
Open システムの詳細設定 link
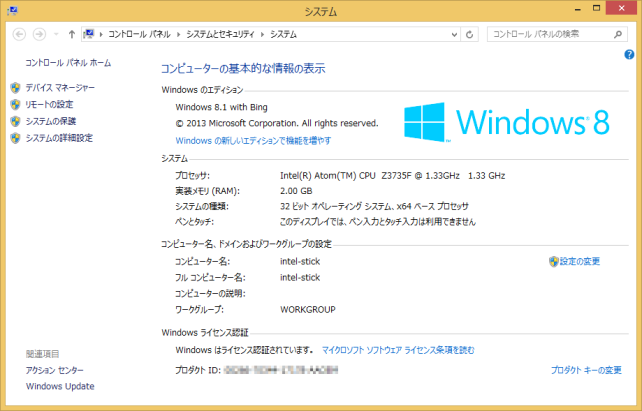(59, 138)
